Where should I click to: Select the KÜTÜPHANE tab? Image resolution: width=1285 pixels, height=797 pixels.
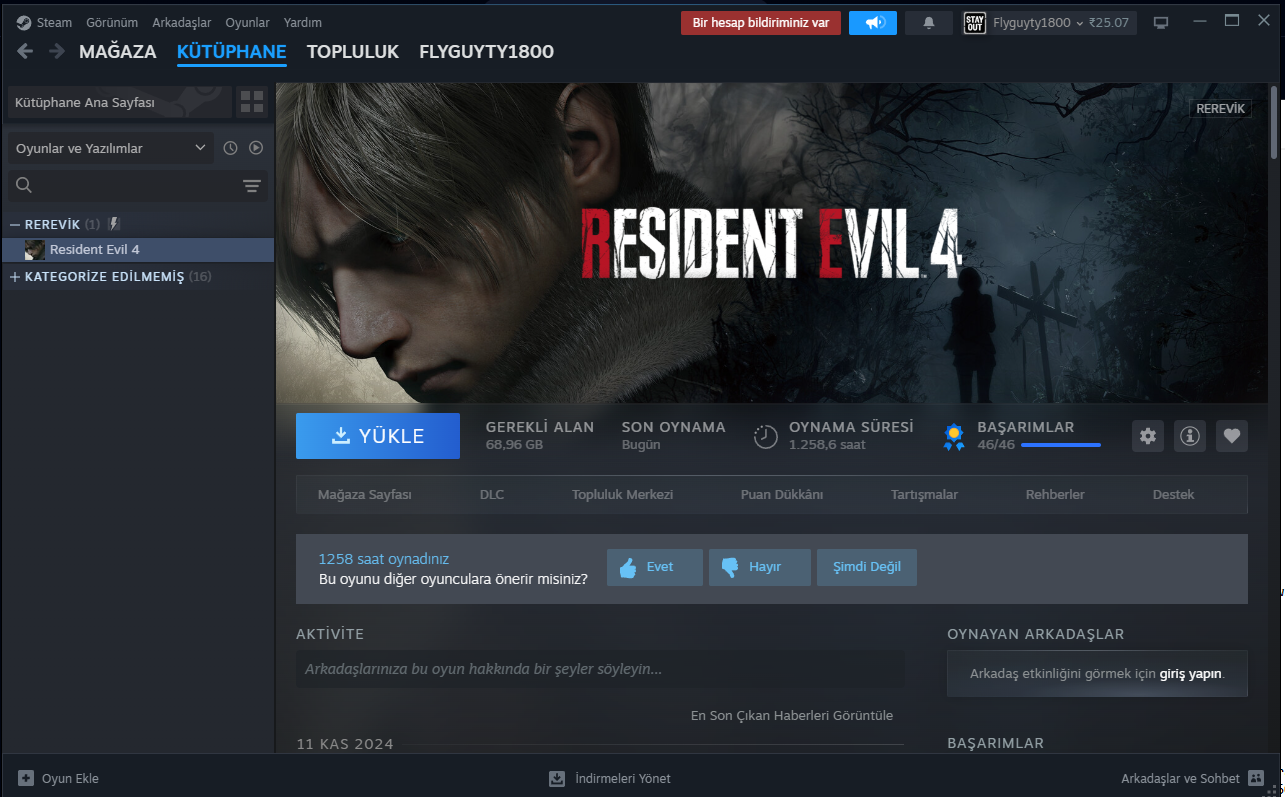click(x=232, y=52)
